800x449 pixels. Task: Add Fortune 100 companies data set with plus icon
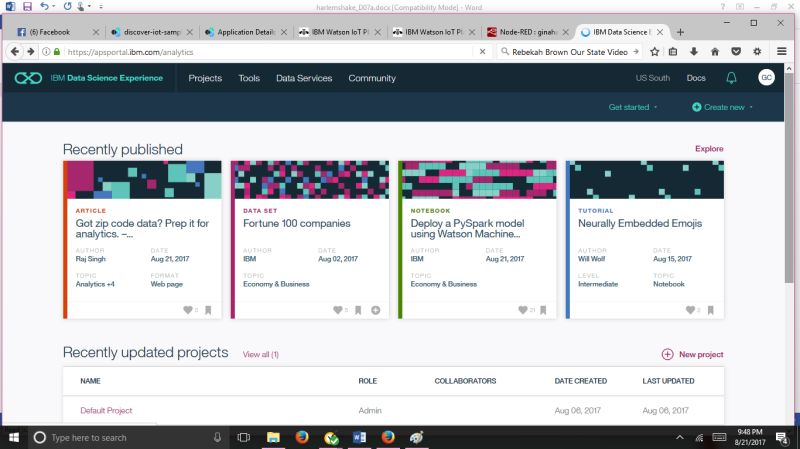376,310
